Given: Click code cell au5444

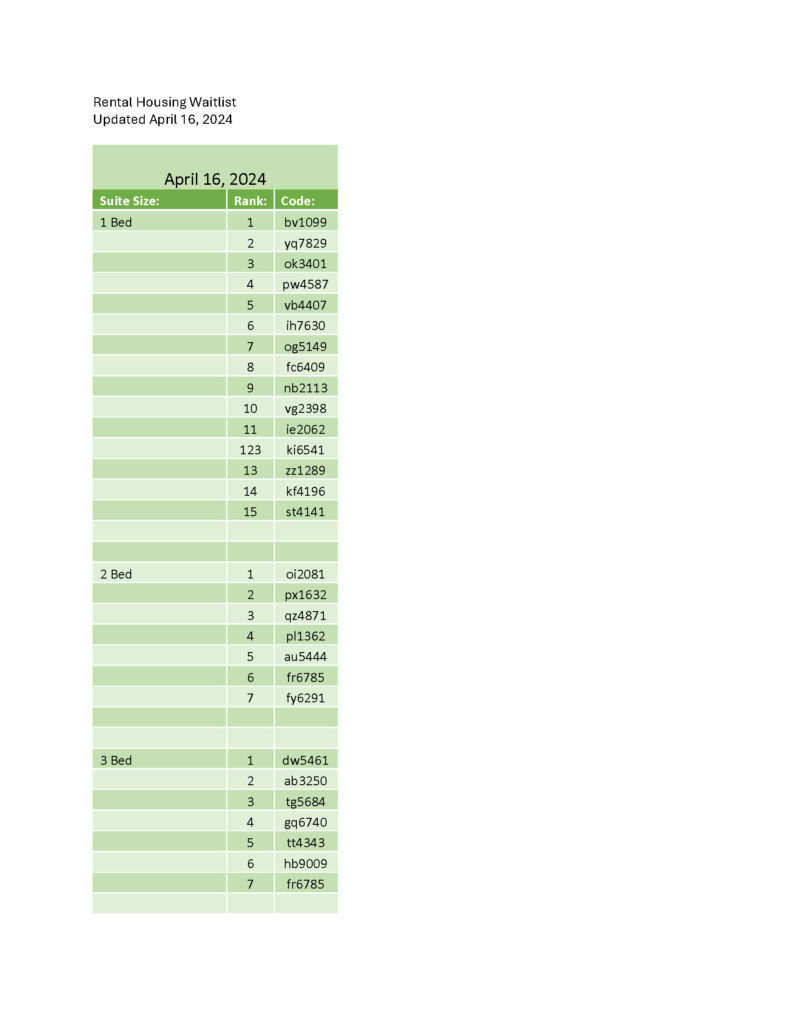Looking at the screenshot, I should point(306,656).
